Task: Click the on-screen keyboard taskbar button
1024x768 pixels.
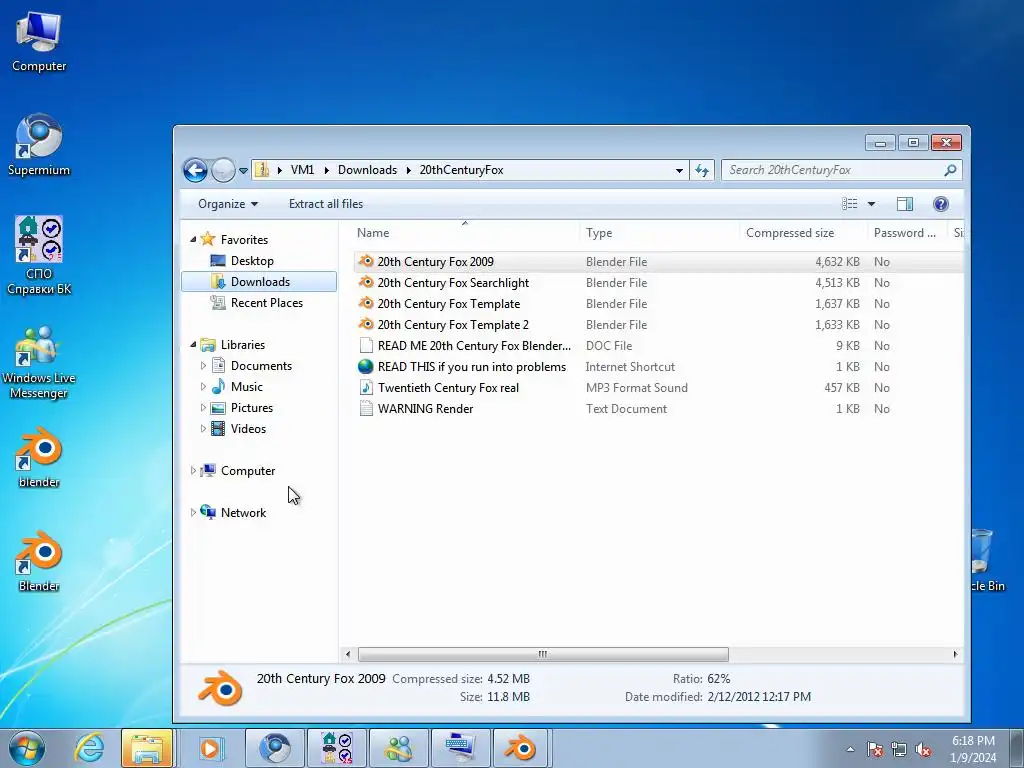Action: coord(460,748)
